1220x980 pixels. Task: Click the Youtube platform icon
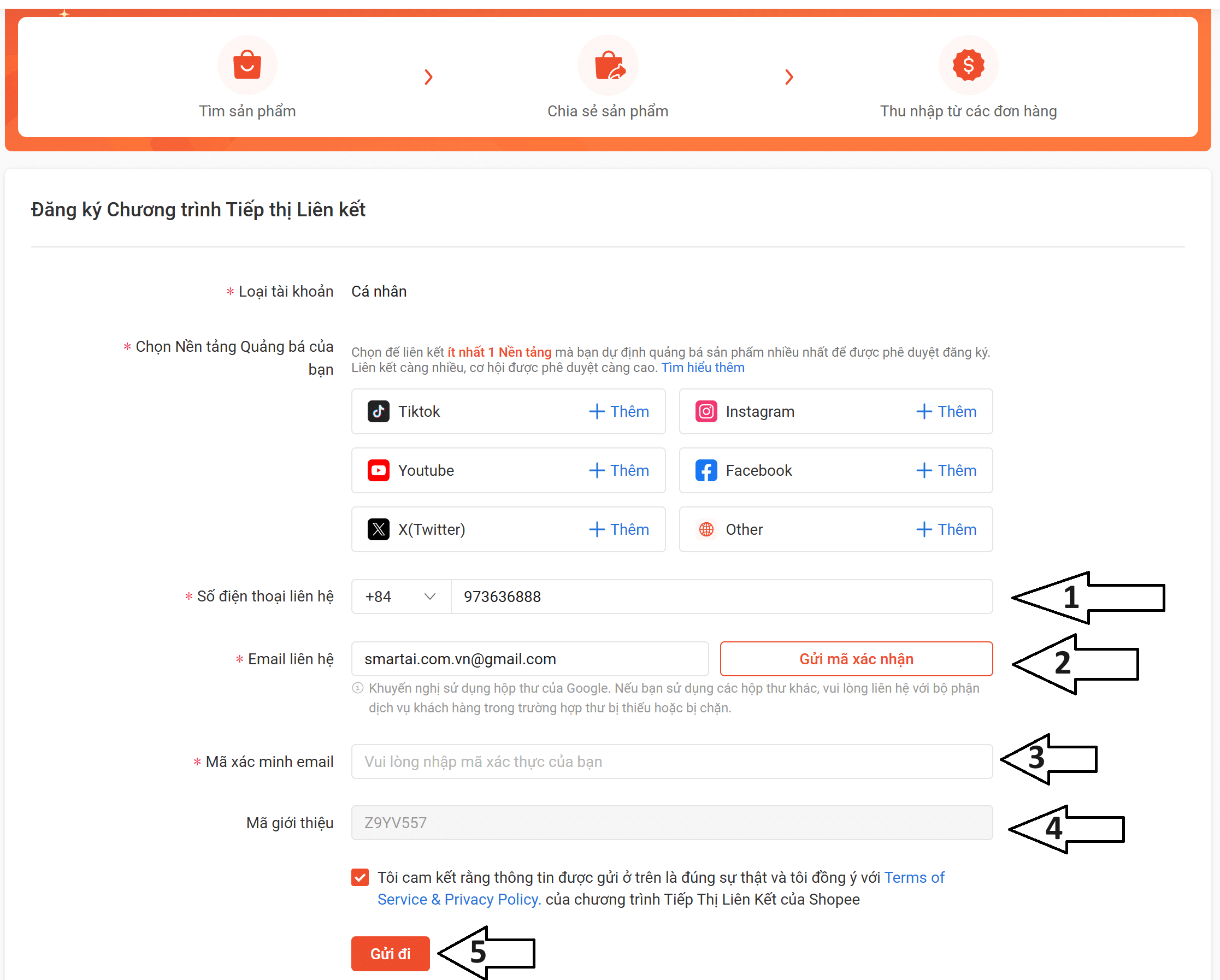click(378, 470)
